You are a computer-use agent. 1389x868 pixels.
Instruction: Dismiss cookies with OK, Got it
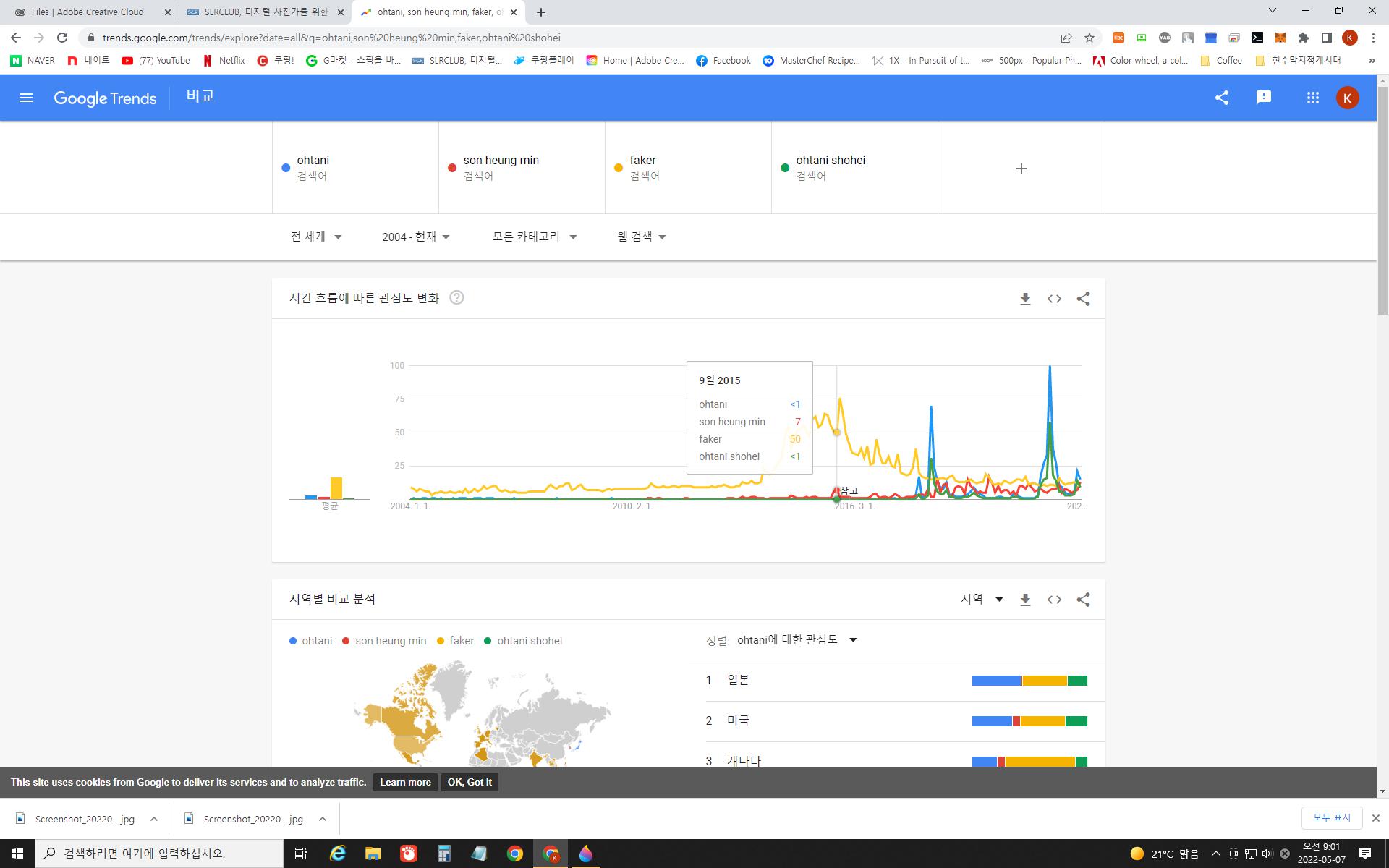(x=470, y=782)
